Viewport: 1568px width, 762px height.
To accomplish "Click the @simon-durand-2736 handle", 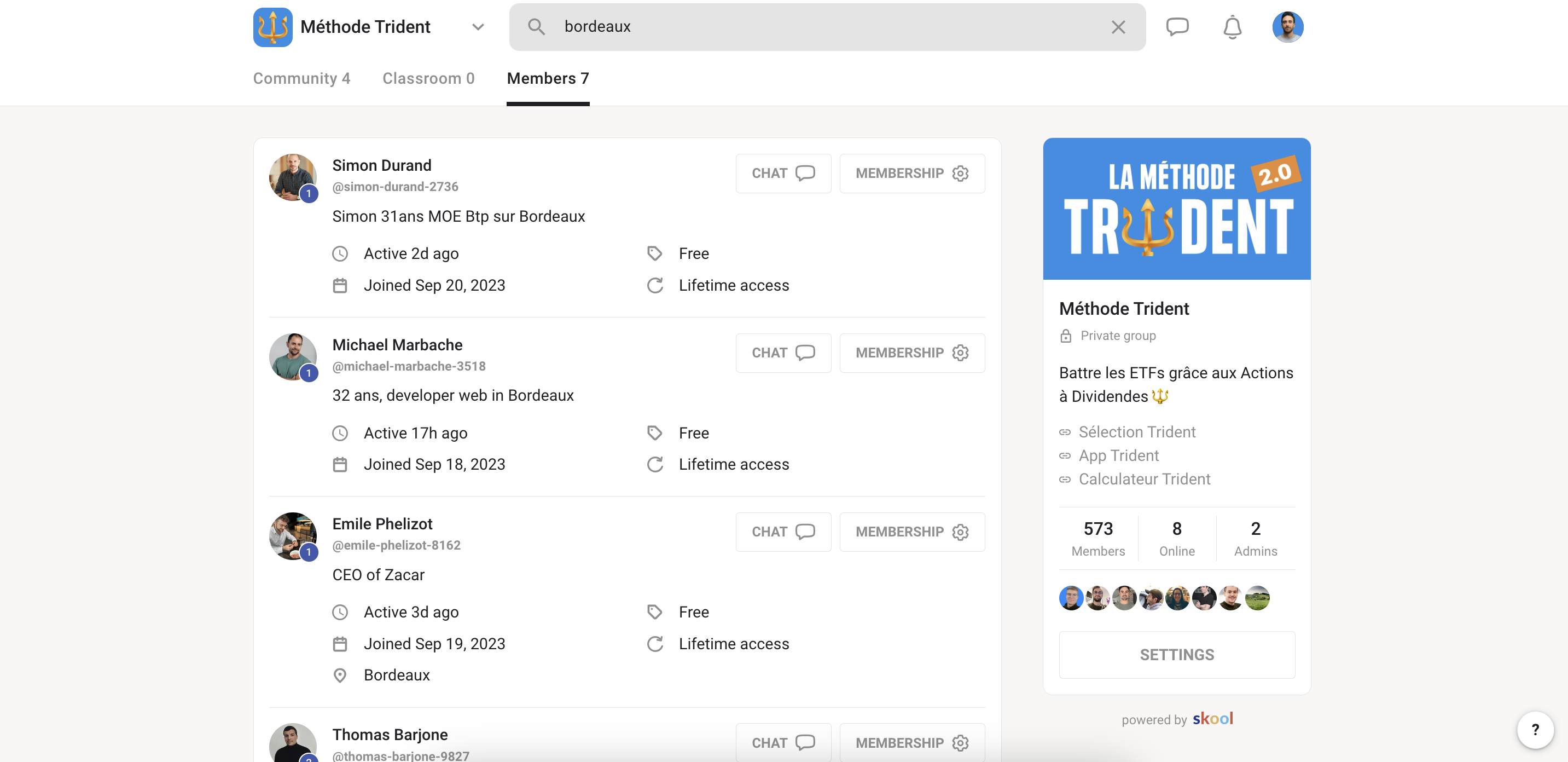I will (x=395, y=187).
